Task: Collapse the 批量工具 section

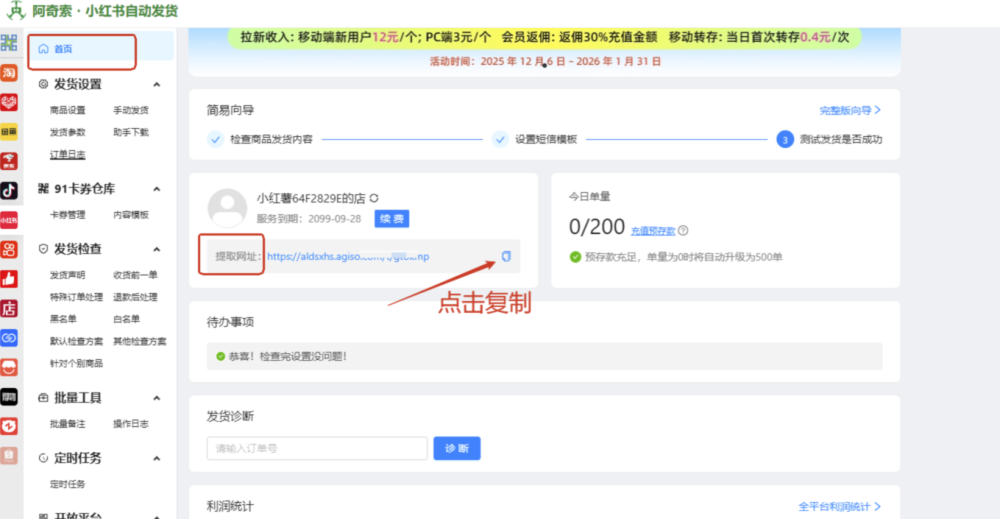Action: (156, 398)
